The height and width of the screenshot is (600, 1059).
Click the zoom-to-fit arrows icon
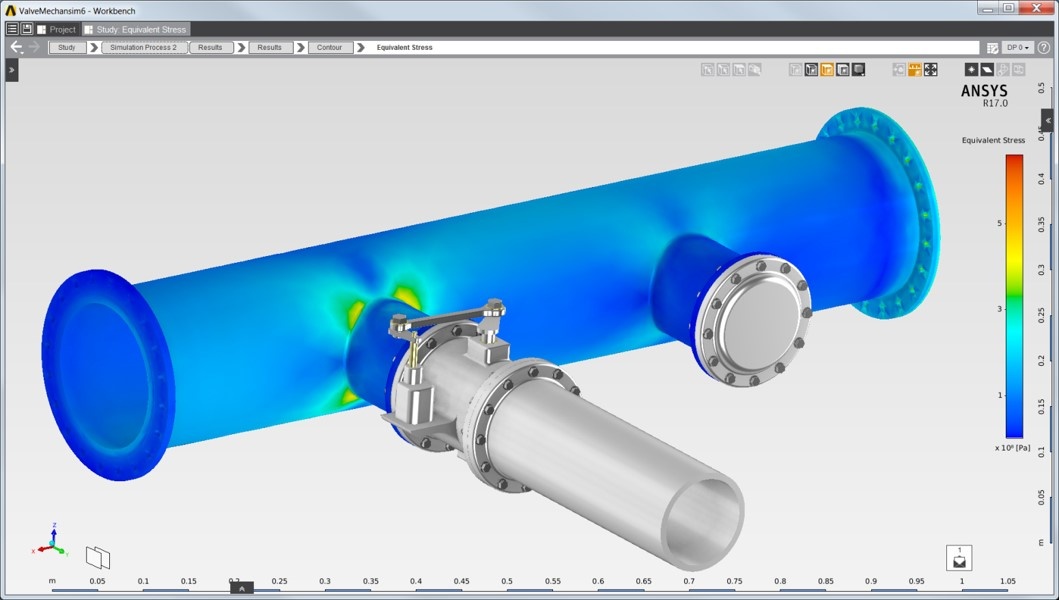click(x=931, y=70)
